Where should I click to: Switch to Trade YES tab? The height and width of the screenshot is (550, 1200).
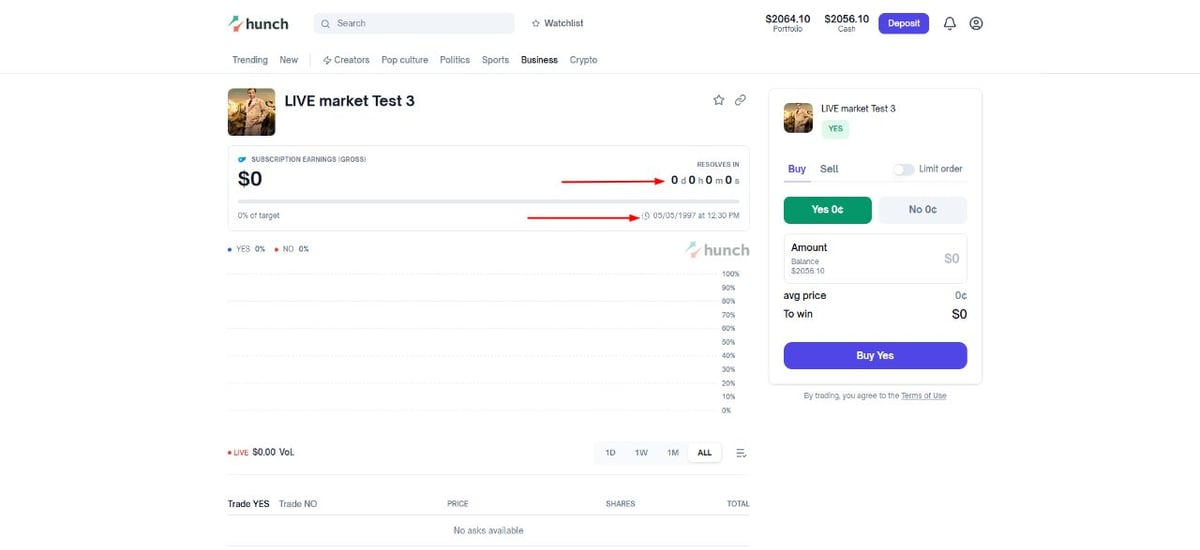pos(248,504)
